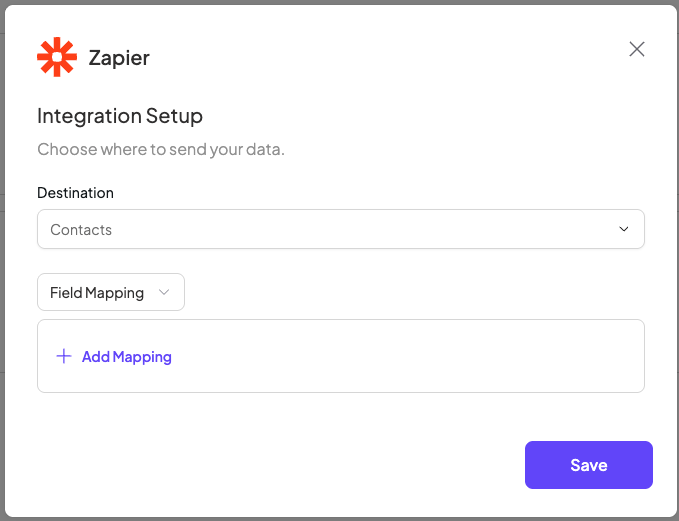Click the 'Add Mapping' purple text

127,356
